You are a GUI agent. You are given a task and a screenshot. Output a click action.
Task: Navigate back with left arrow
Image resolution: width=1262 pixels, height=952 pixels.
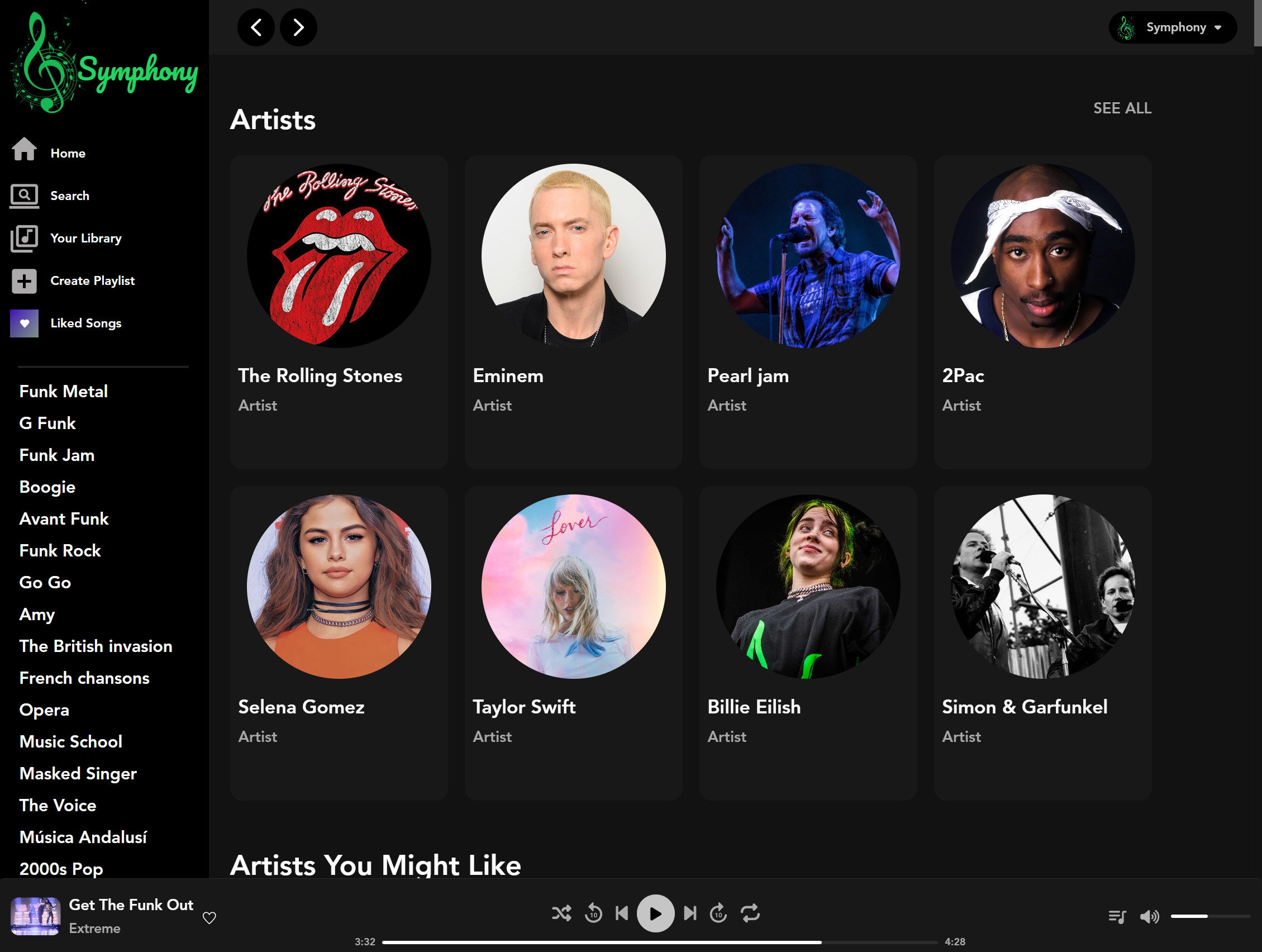click(256, 27)
